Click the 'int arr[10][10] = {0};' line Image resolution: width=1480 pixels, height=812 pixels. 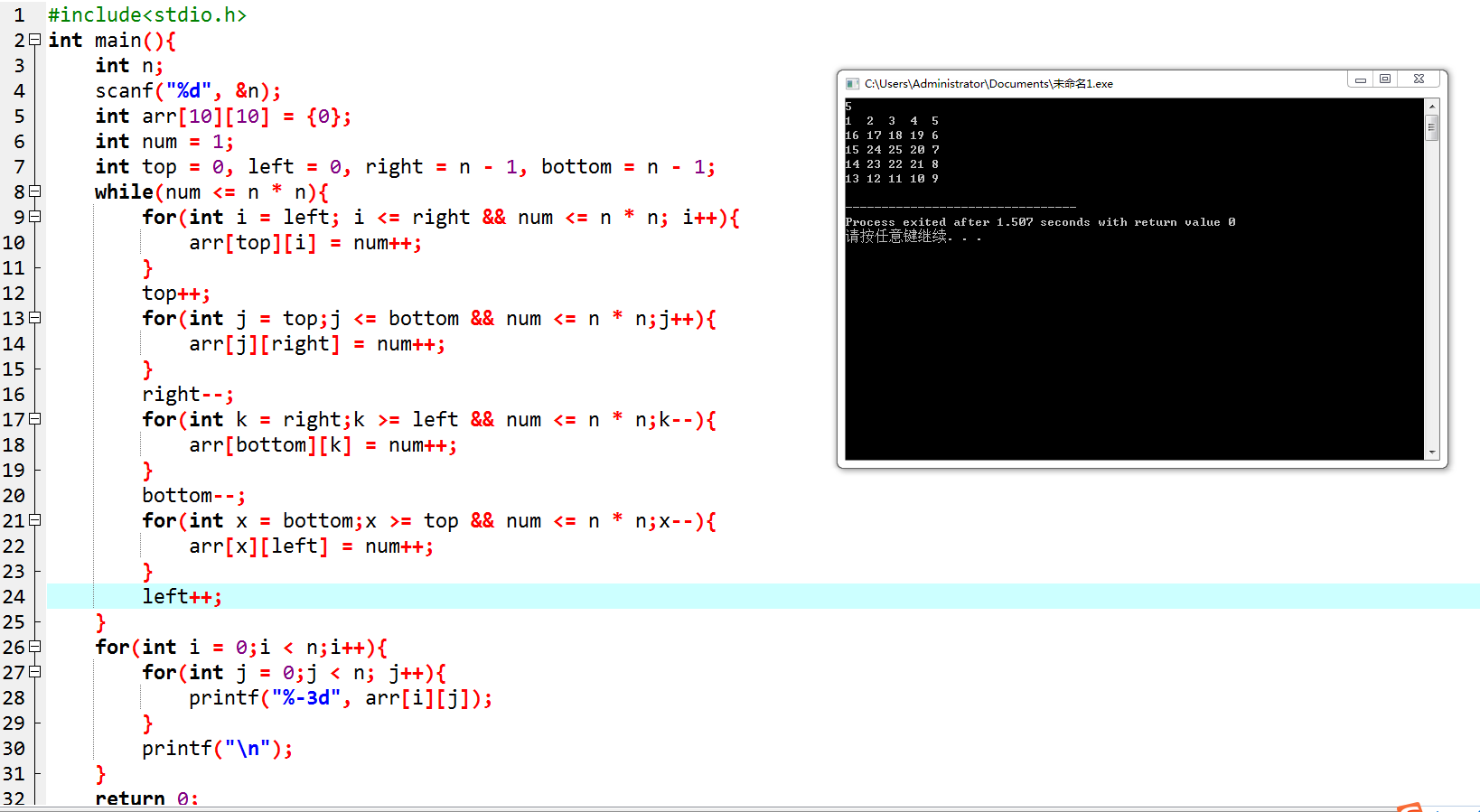223,116
